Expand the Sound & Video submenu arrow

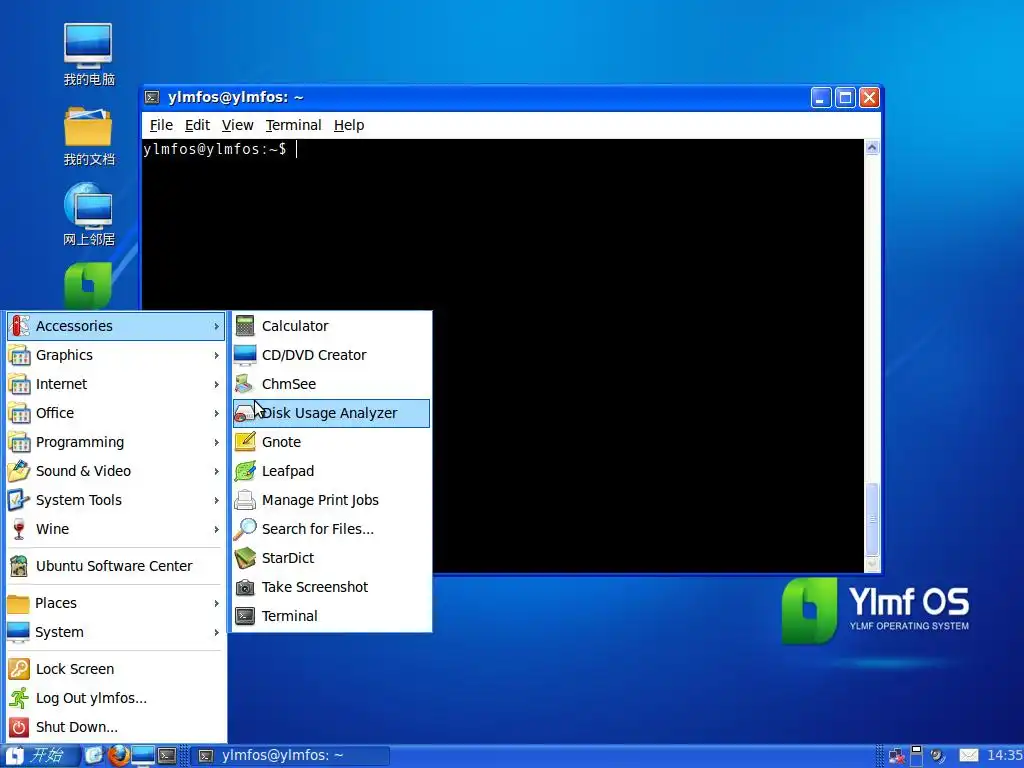pos(216,471)
